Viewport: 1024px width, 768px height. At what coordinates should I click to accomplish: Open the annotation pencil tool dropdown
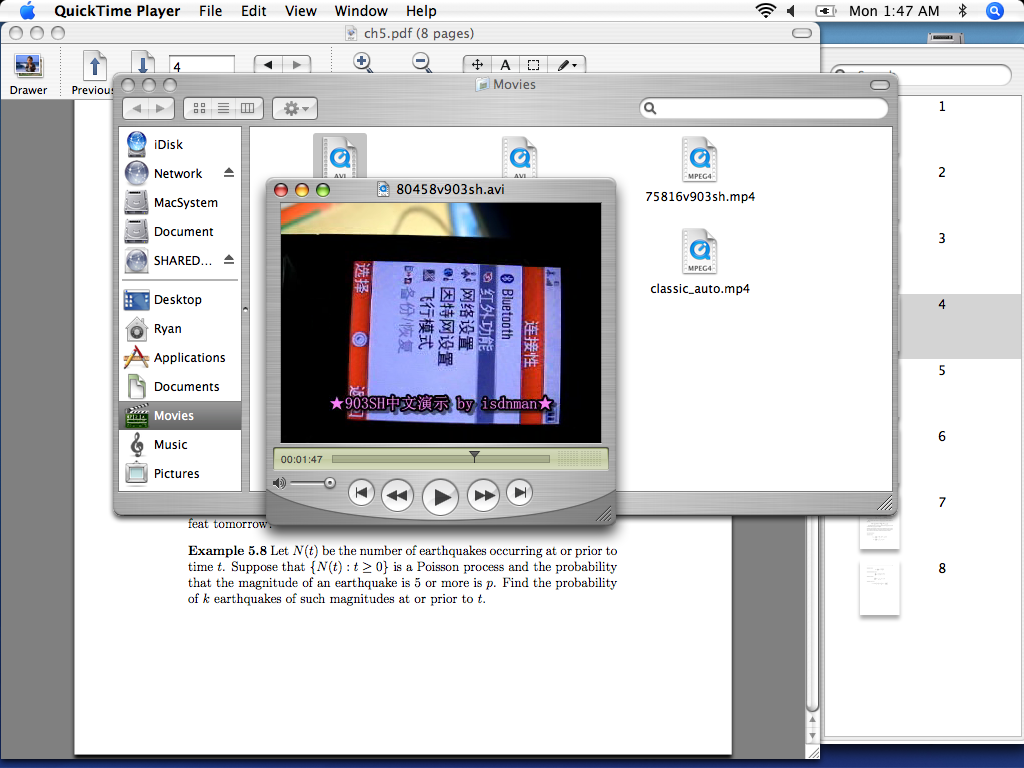coord(566,65)
